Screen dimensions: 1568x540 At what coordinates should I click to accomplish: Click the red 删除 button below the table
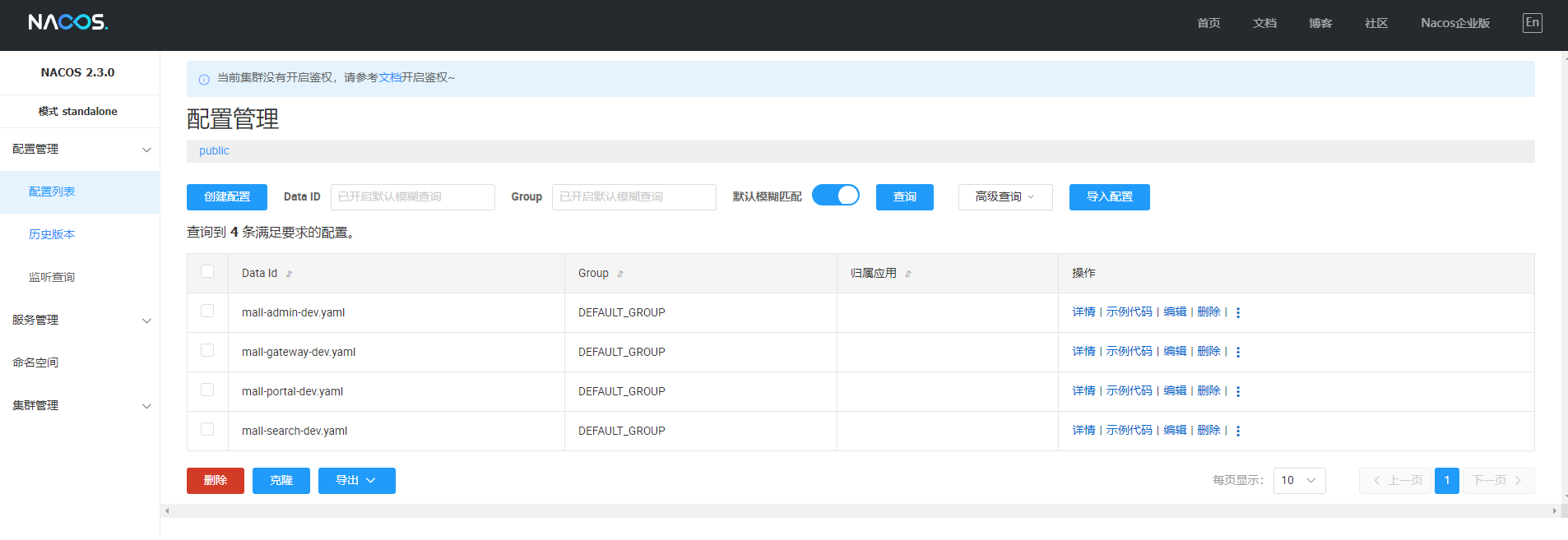coord(216,481)
